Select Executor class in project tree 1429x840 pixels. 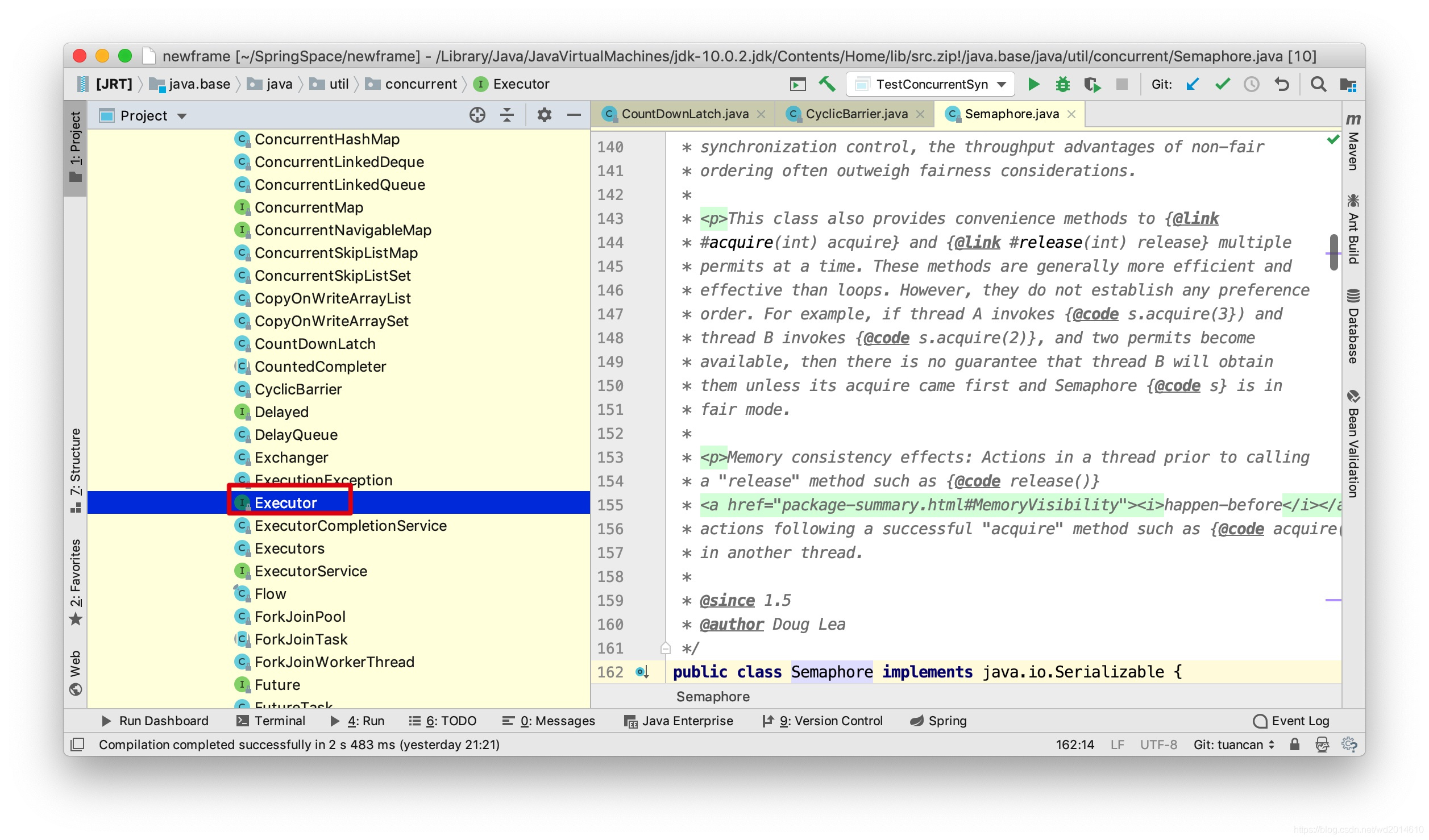[x=286, y=502]
